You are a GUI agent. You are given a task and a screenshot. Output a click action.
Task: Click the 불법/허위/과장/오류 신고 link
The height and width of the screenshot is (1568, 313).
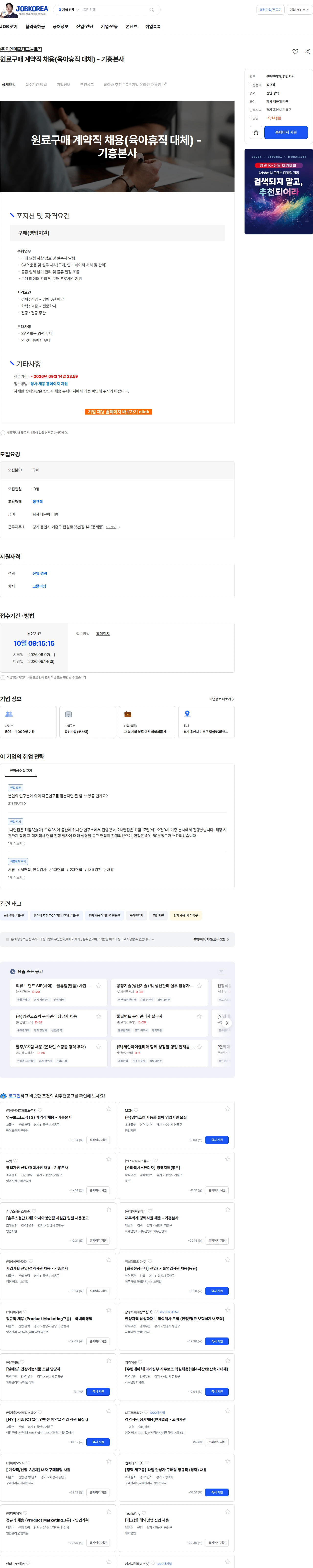(x=211, y=939)
